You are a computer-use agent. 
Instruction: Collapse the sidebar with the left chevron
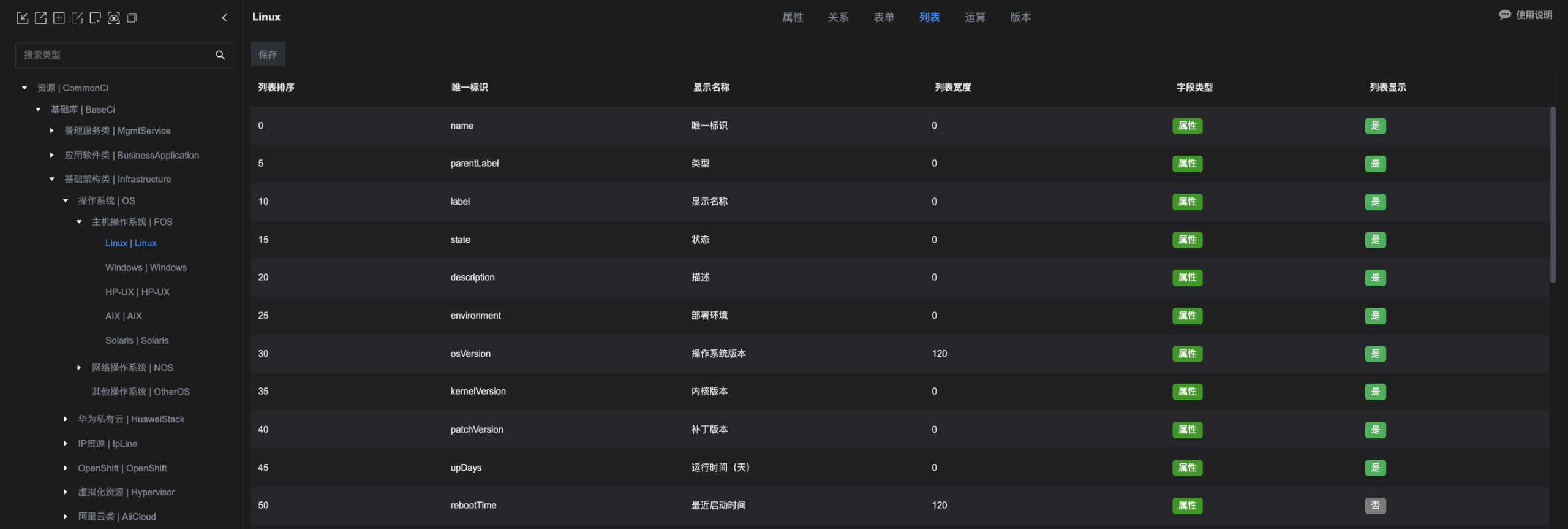[x=224, y=18]
